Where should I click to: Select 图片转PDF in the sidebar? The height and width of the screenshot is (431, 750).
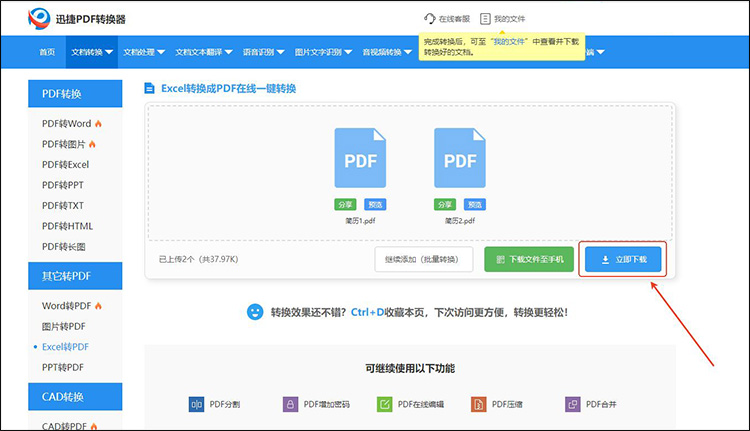tap(64, 326)
